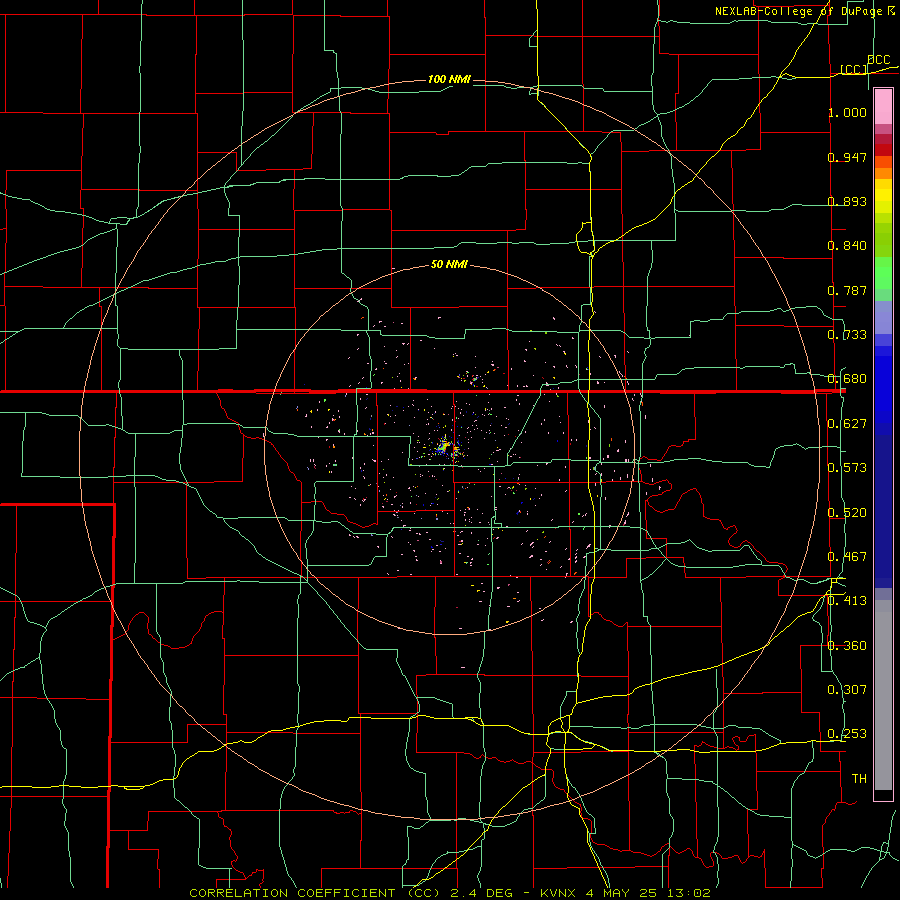Viewport: 900px width, 900px height.
Task: Click the 100 NMI range ring label
Action: click(x=449, y=79)
